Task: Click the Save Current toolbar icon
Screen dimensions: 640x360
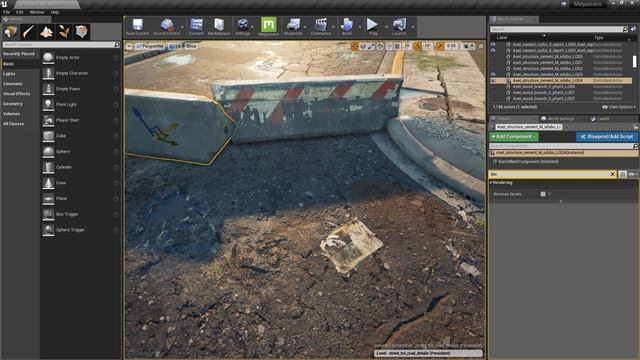Action: [138, 25]
